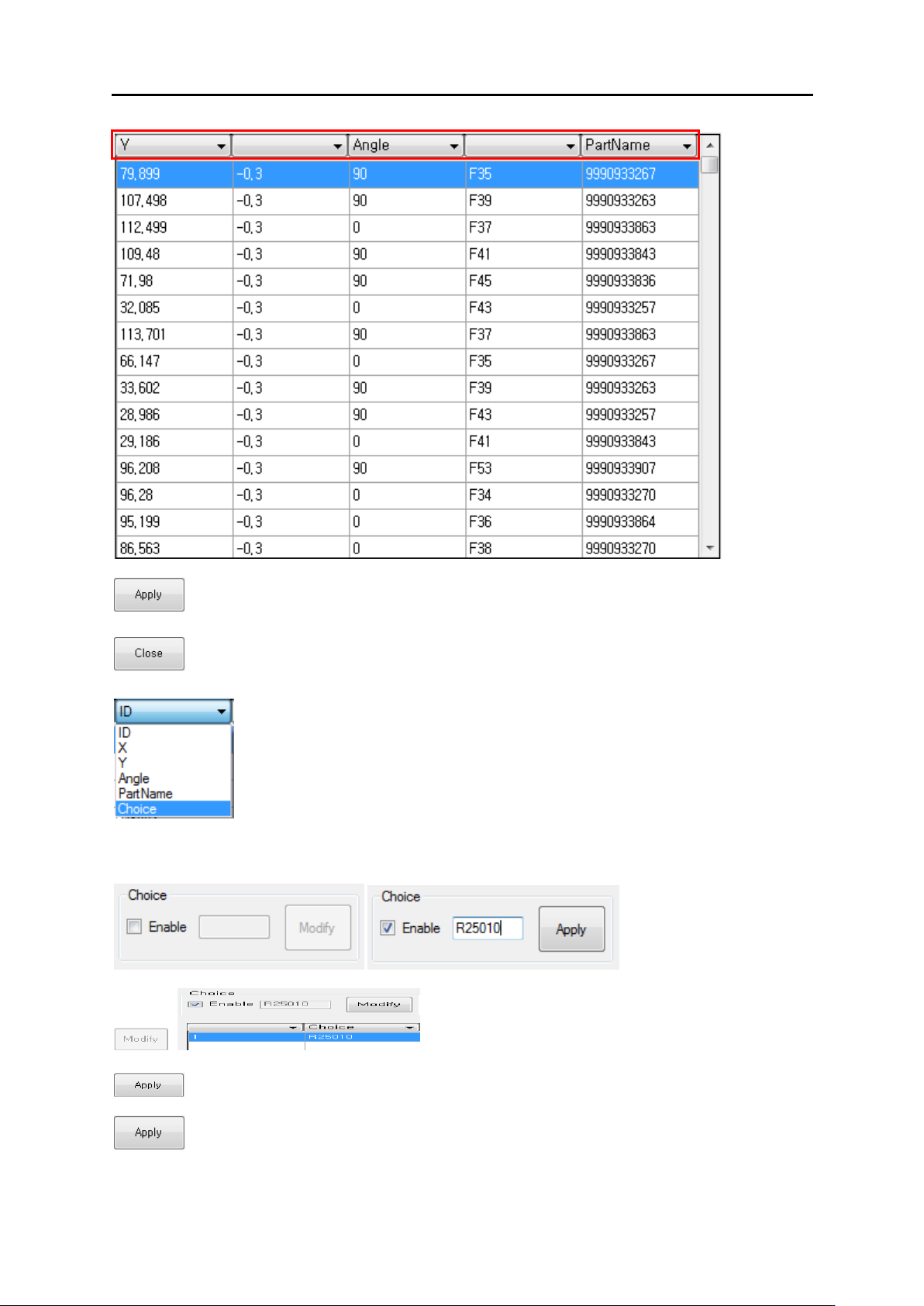
Task: Click the F38 cell
Action: click(523, 547)
